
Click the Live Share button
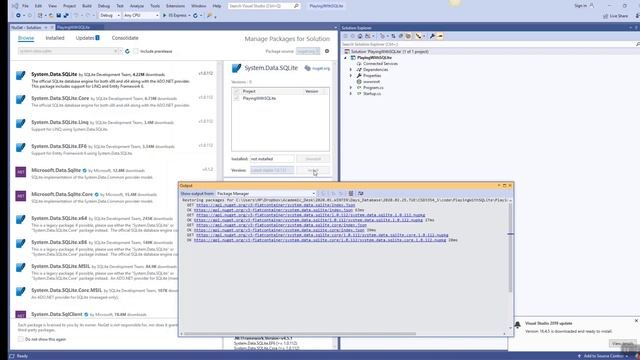coord(616,16)
